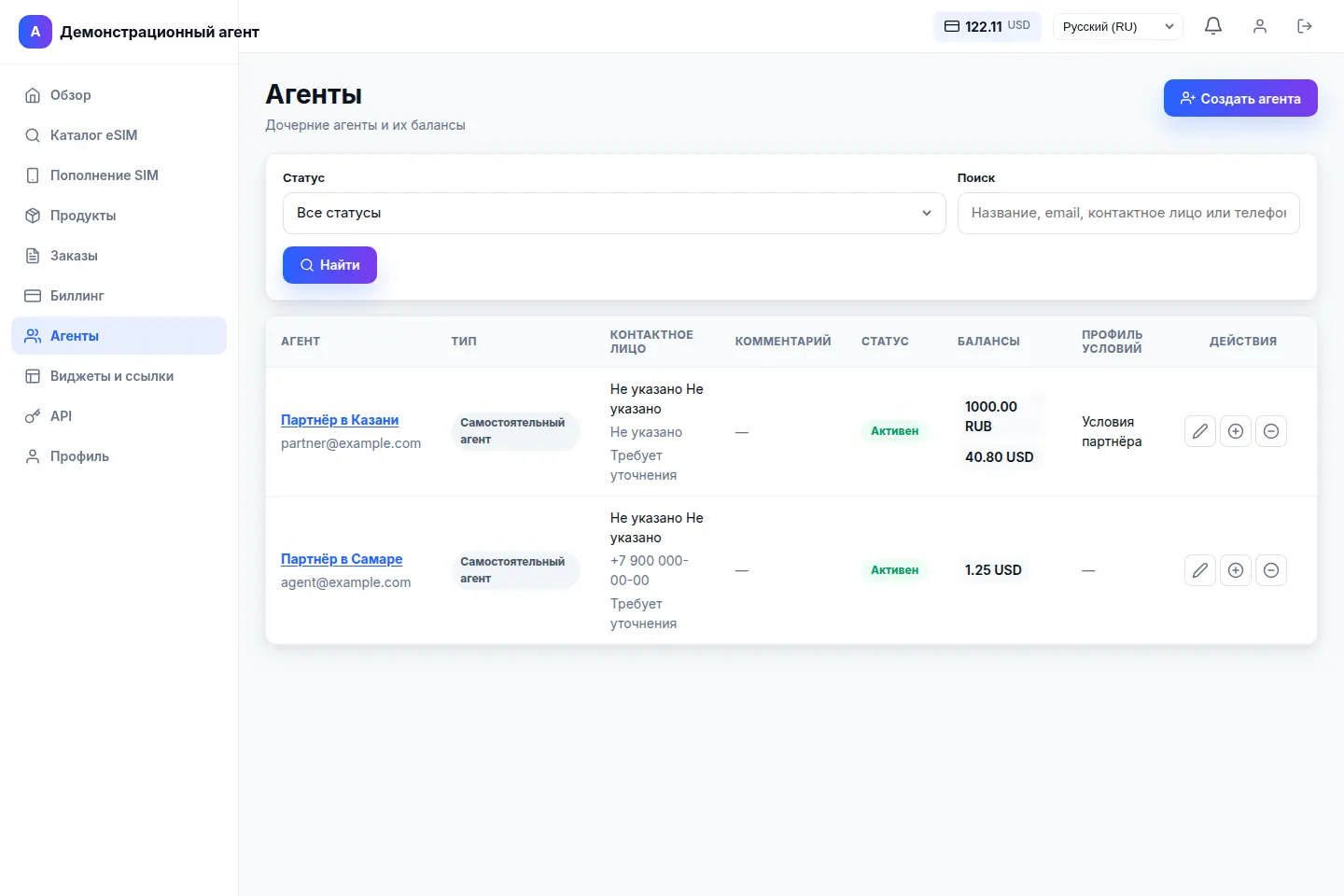This screenshot has height=896, width=1344.
Task: Open the Продукты section
Action: (x=119, y=216)
